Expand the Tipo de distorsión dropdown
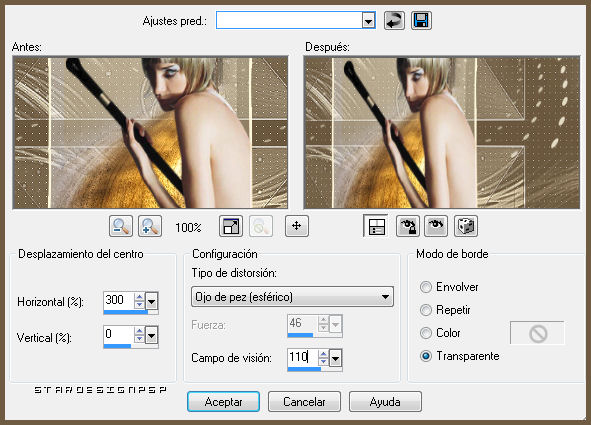Image resolution: width=591 pixels, height=425 pixels. coord(292,297)
